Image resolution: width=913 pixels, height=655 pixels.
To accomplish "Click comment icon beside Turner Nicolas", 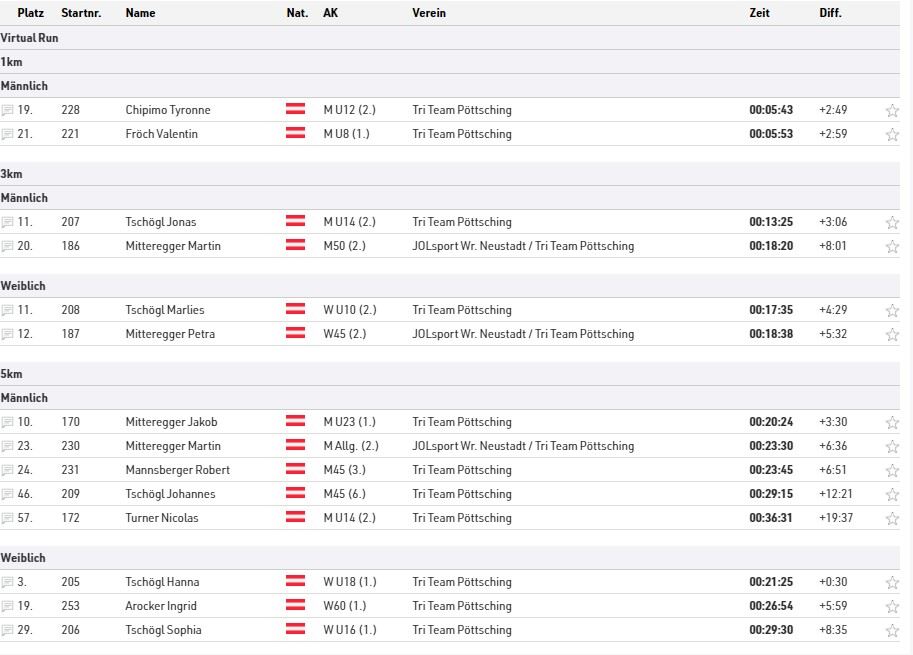I will point(7,518).
